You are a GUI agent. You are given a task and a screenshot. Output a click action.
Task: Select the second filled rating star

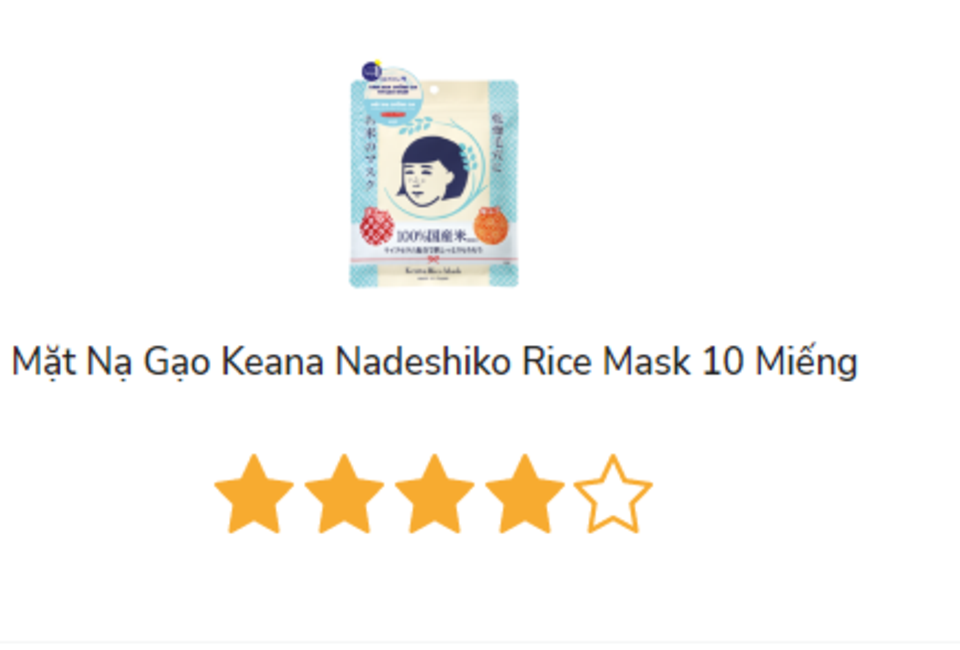[344, 494]
